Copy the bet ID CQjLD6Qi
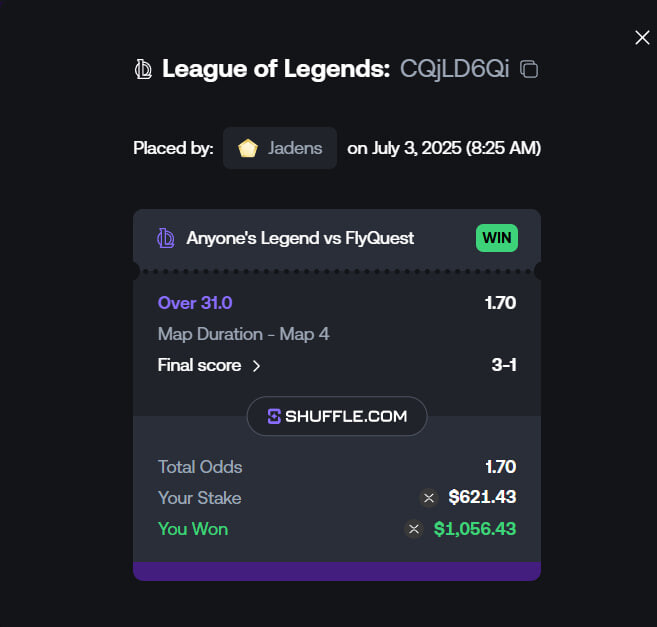657x627 pixels. pyautogui.click(x=529, y=69)
